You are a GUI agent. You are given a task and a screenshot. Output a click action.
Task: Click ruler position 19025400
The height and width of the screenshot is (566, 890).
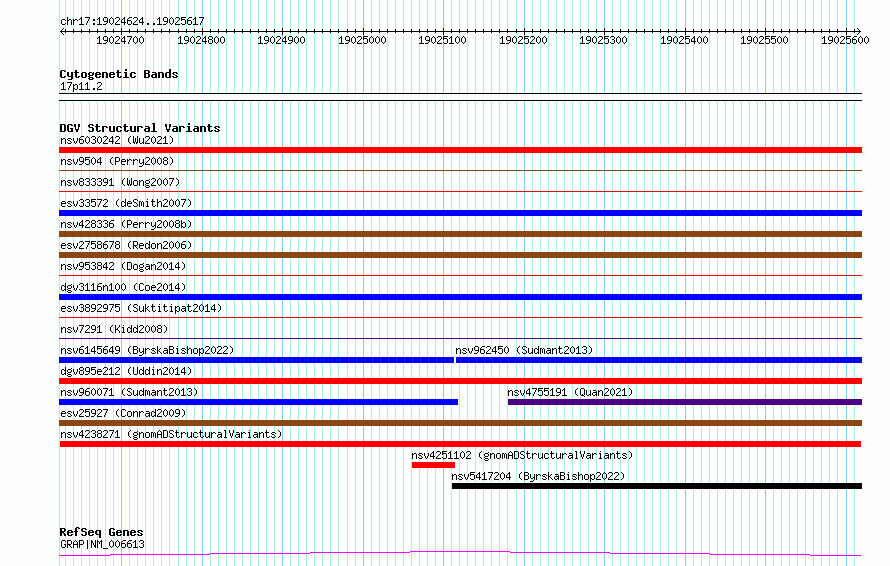click(684, 40)
